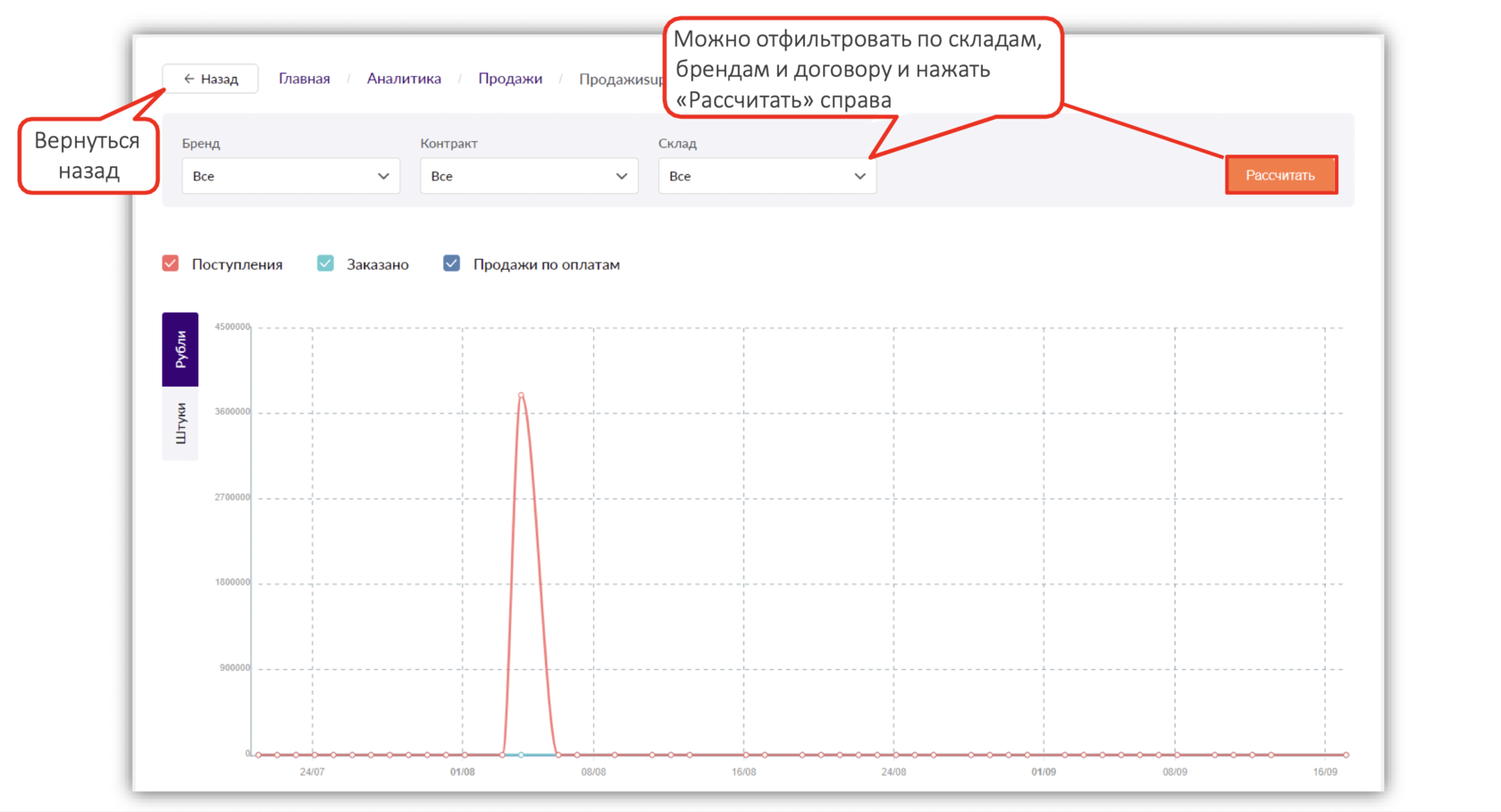
Task: Click the back arrow icon in Назад
Action: point(189,79)
